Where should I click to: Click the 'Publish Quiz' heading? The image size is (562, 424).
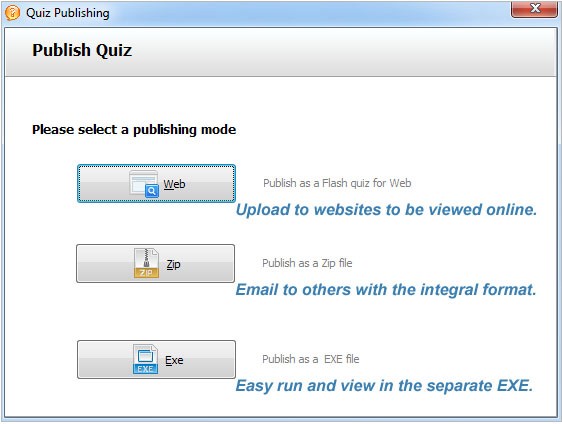pyautogui.click(x=82, y=51)
